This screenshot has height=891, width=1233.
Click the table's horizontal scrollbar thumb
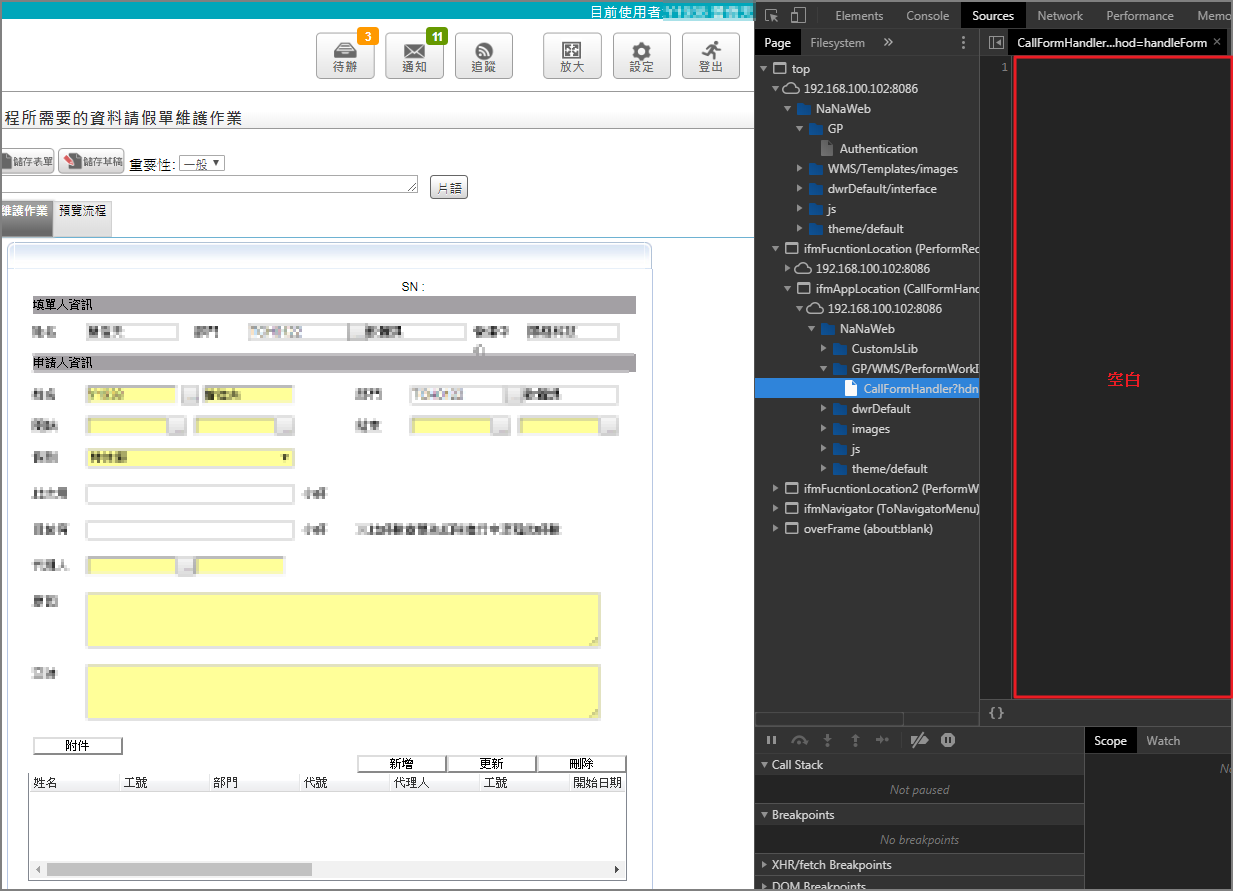(178, 869)
